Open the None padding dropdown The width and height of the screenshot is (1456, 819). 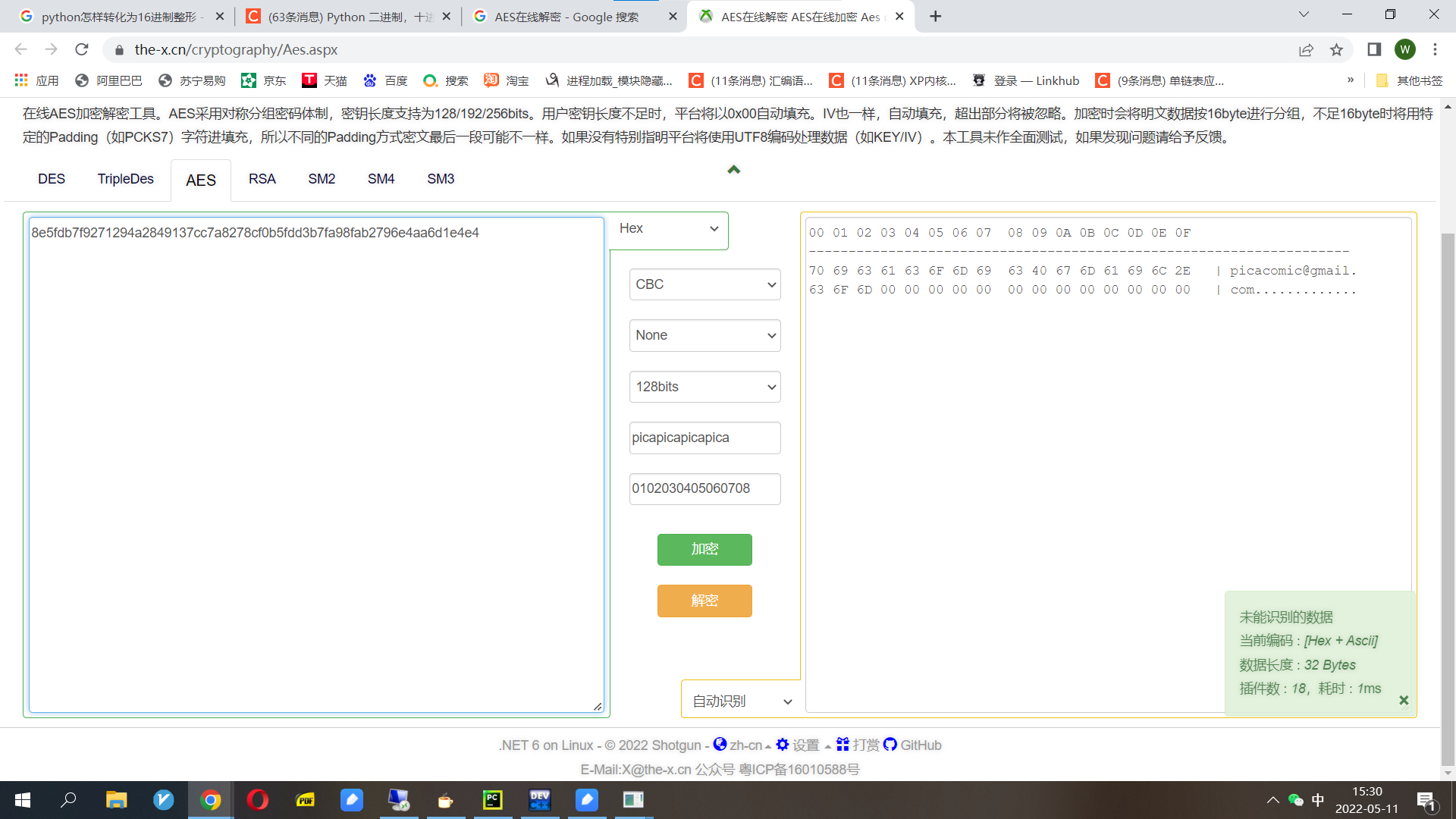click(x=704, y=335)
